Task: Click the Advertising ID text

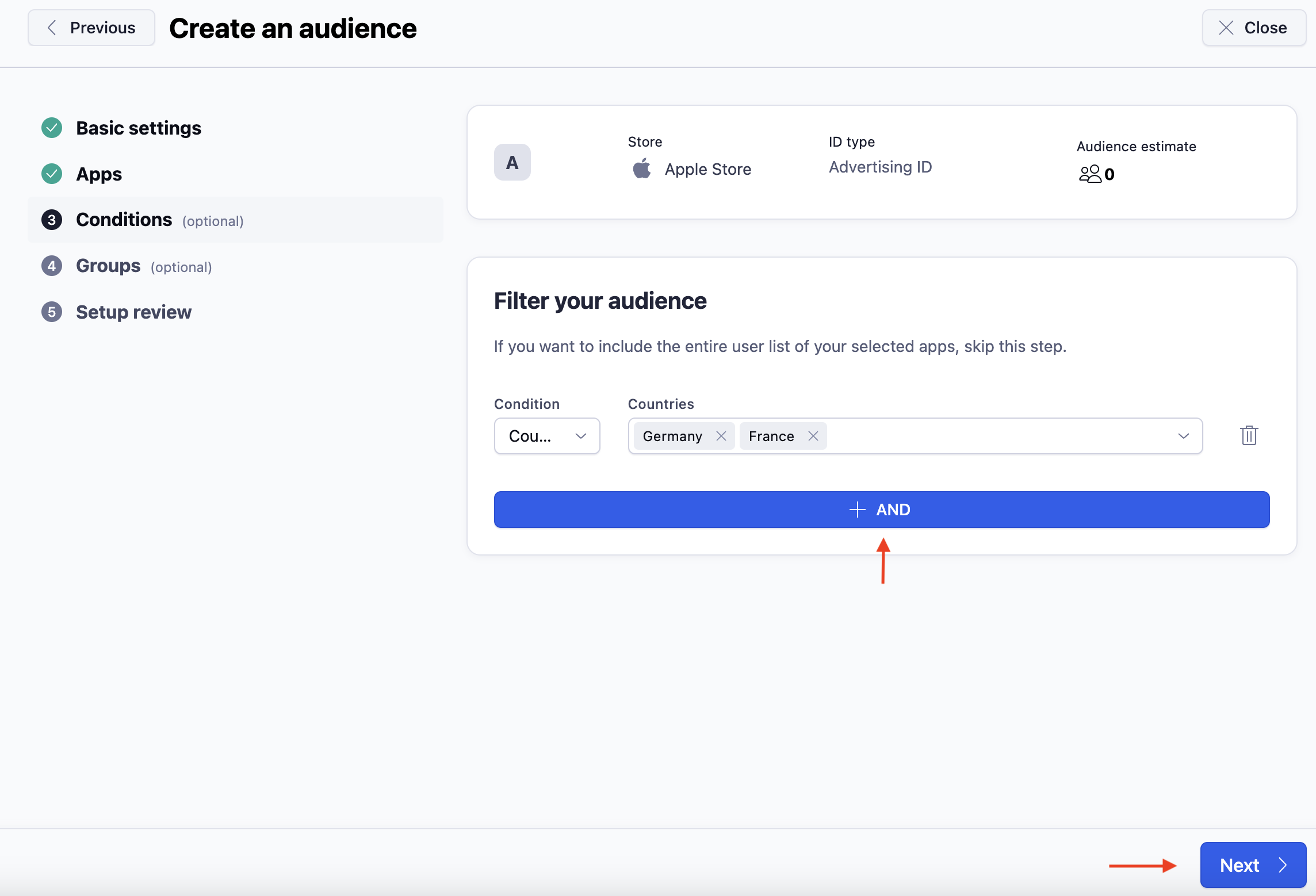Action: click(x=880, y=167)
